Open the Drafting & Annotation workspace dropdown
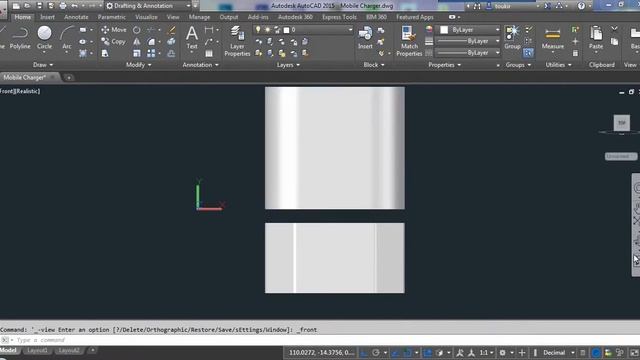640x360 pixels. tap(148, 6)
